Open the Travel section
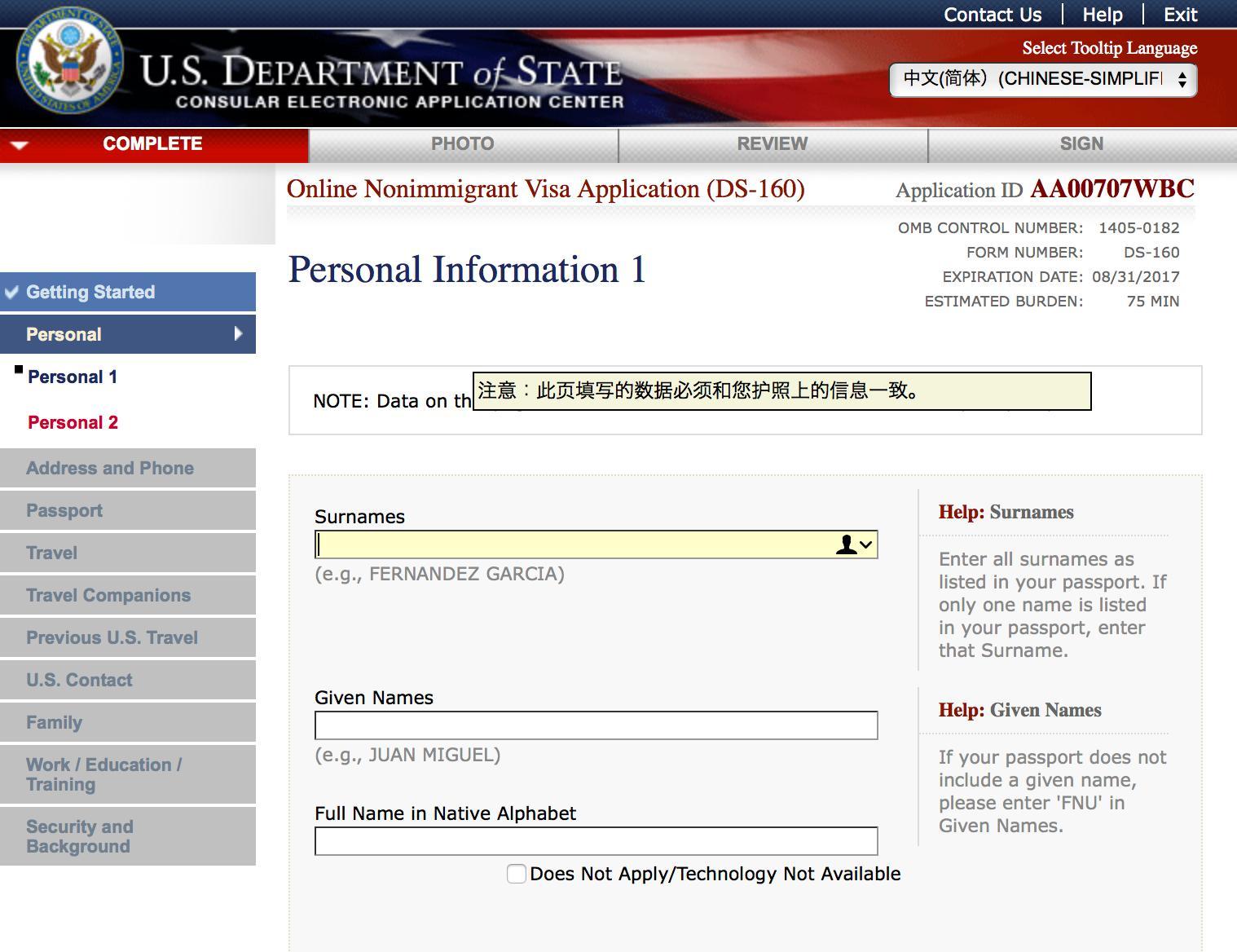 pyautogui.click(x=128, y=553)
